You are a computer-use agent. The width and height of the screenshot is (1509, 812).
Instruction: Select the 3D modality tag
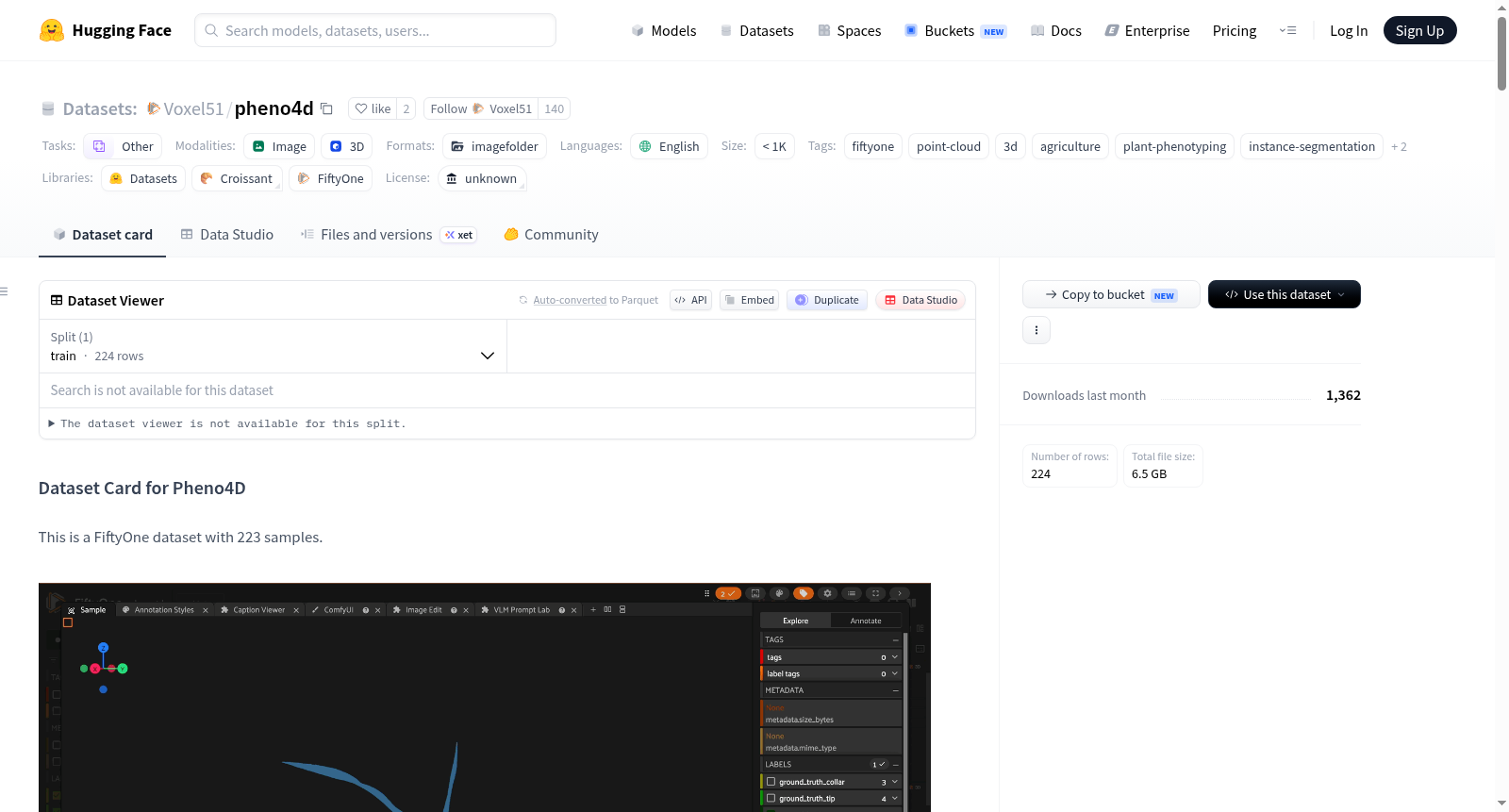(x=347, y=146)
